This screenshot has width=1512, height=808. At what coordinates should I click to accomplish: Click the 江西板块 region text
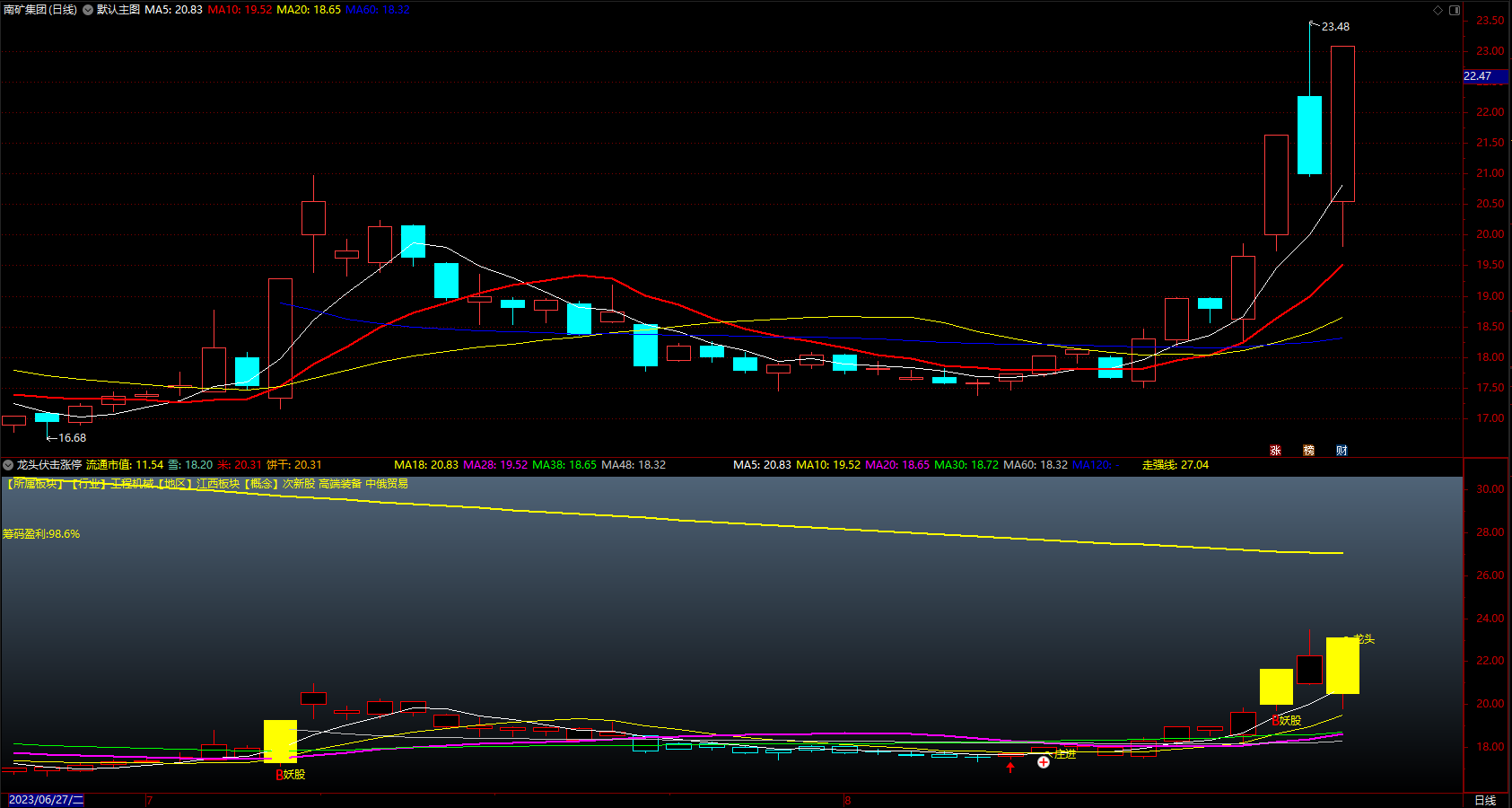point(218,484)
